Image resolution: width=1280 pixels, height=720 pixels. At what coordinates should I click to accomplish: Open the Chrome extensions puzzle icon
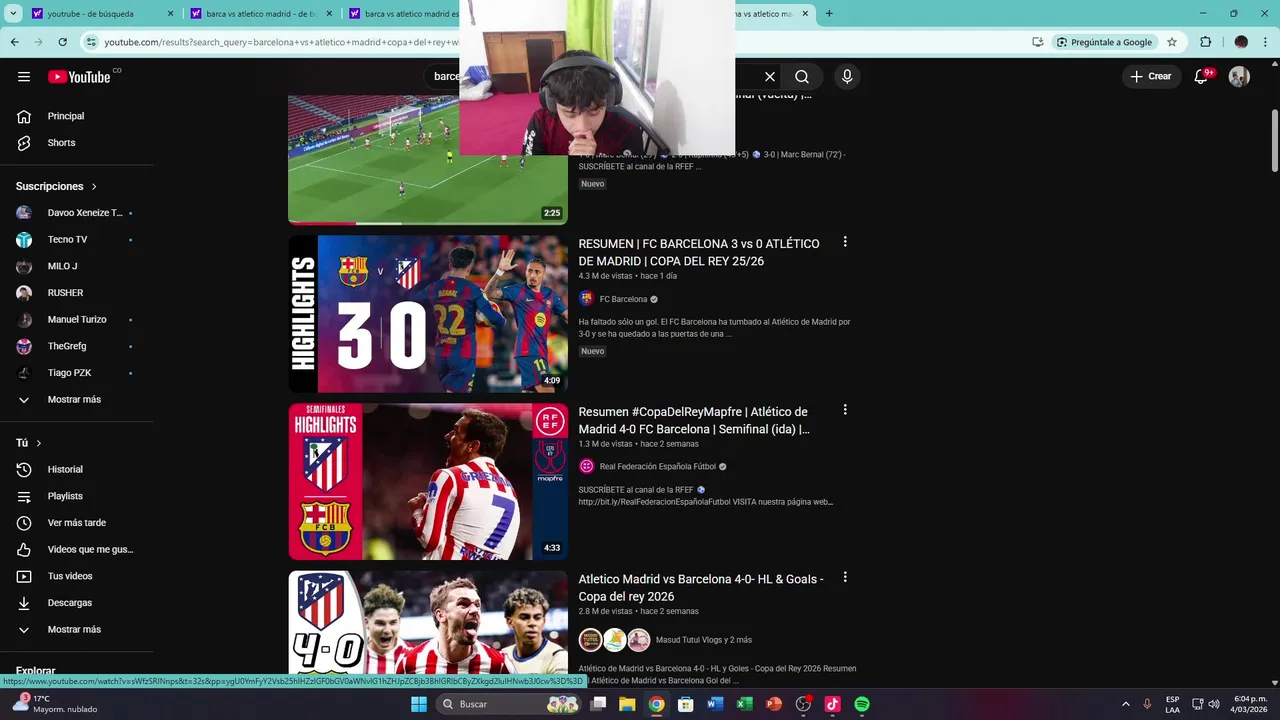click(1205, 42)
